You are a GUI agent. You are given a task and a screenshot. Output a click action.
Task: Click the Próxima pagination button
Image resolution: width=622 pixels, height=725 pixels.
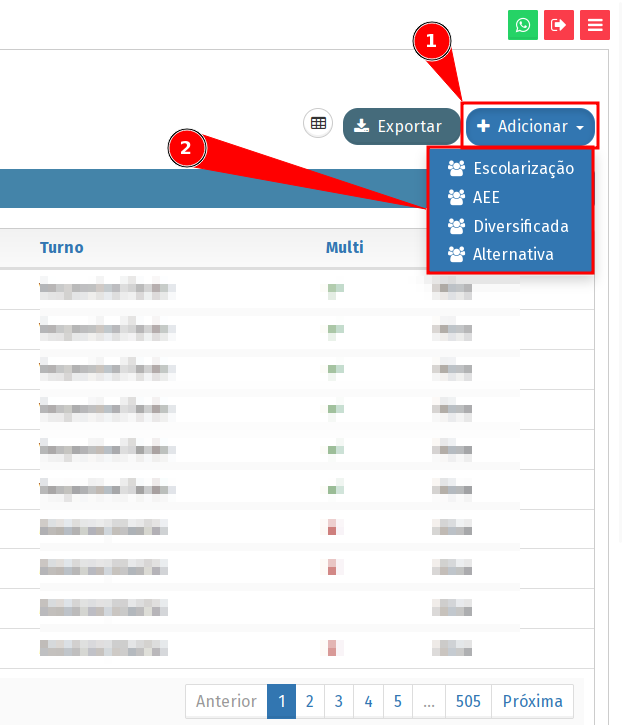[x=532, y=701]
